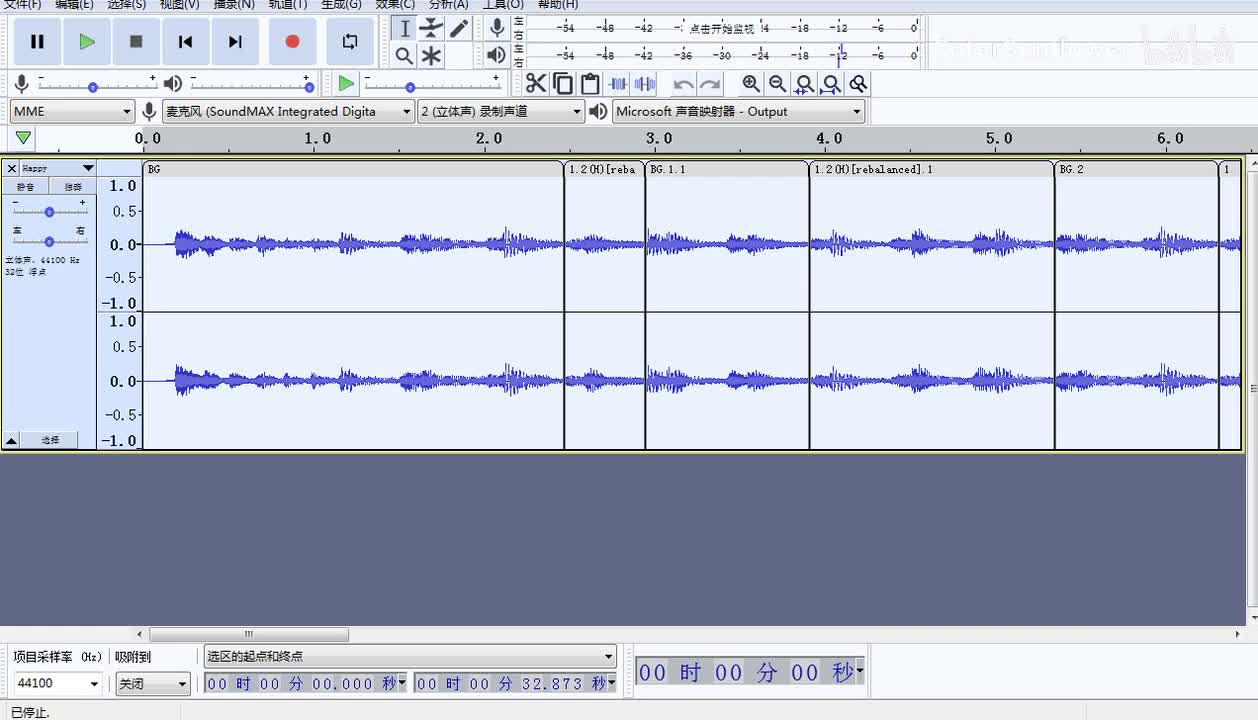Adjust the recording volume slider
Screen dimensions: 1258x720
[x=97, y=85]
